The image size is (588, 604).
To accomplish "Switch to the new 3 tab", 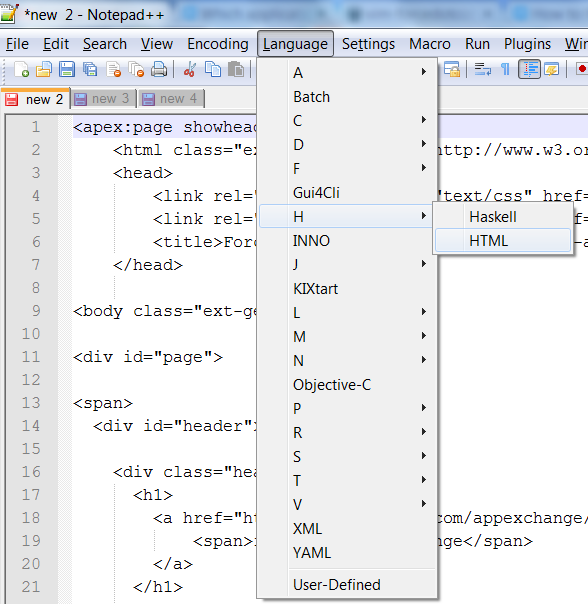I will click(103, 99).
